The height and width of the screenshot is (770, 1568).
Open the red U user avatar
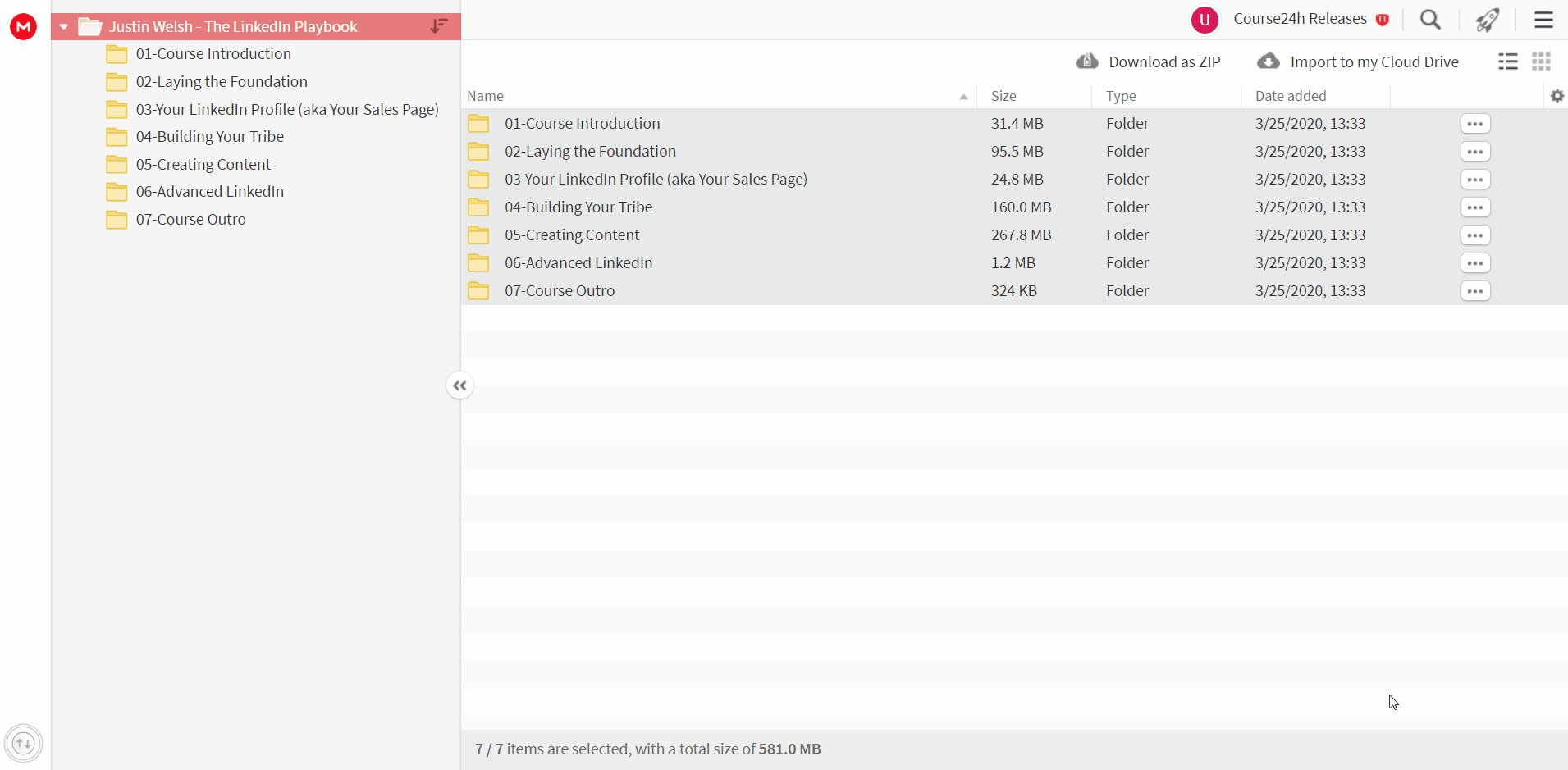pos(1205,20)
